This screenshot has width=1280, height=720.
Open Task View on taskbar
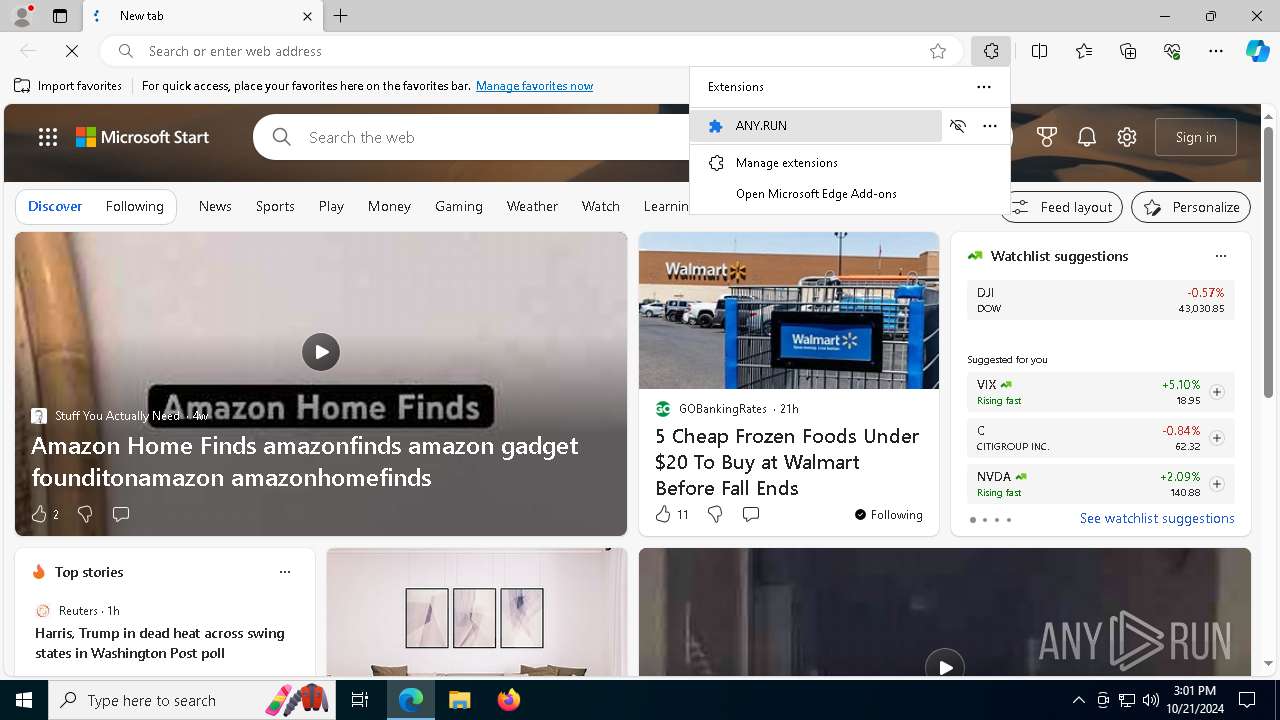(x=360, y=700)
